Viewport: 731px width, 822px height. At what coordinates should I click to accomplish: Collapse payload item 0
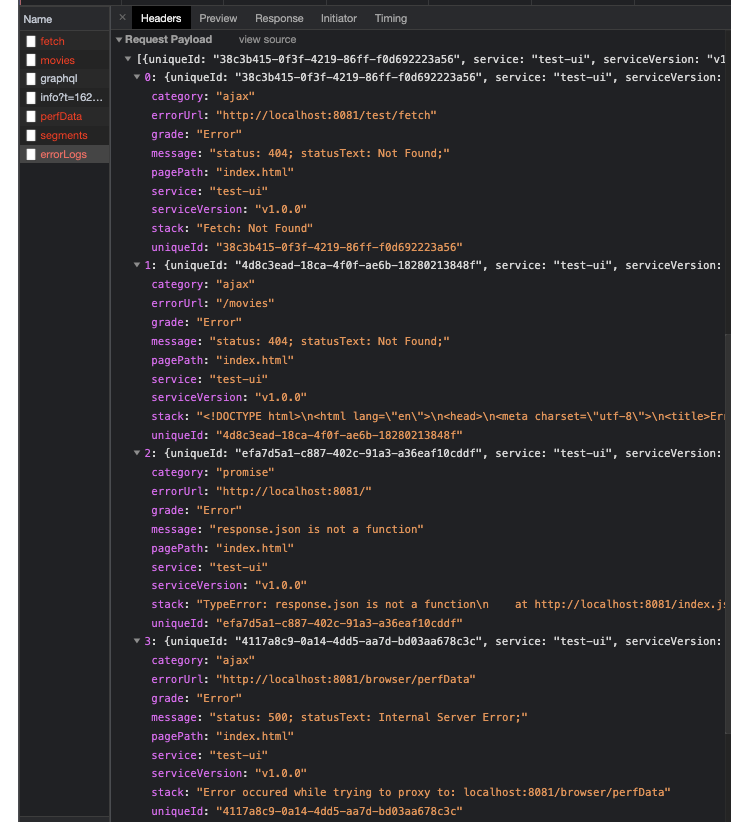(x=137, y=77)
